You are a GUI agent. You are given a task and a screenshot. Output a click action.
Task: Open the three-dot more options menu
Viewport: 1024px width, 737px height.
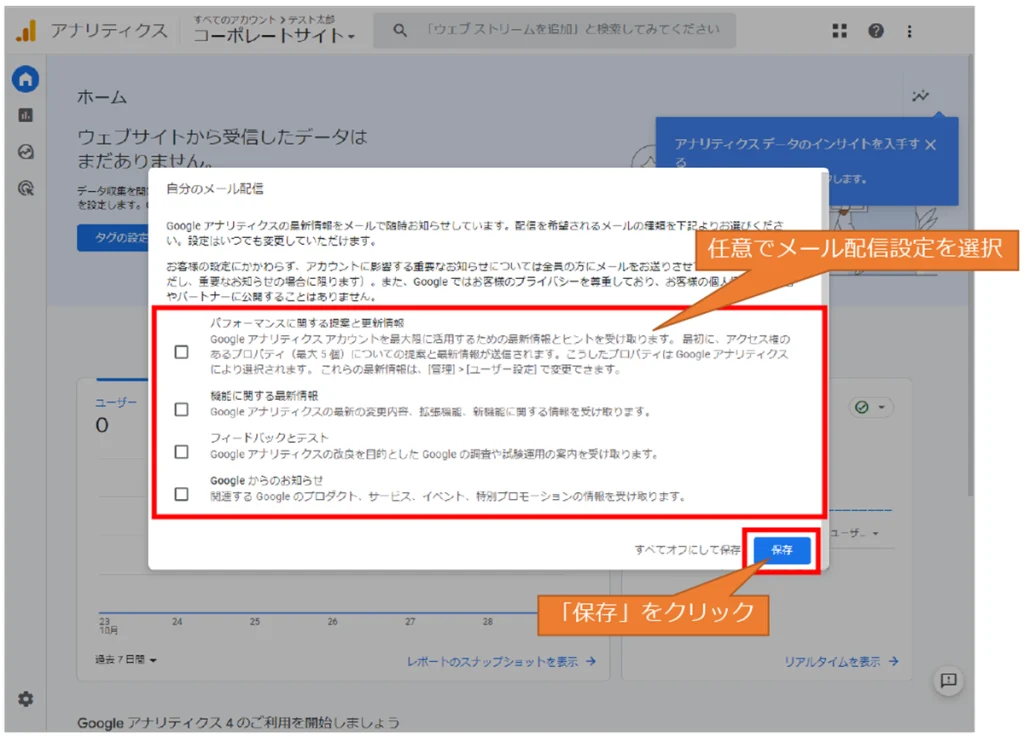(x=909, y=31)
